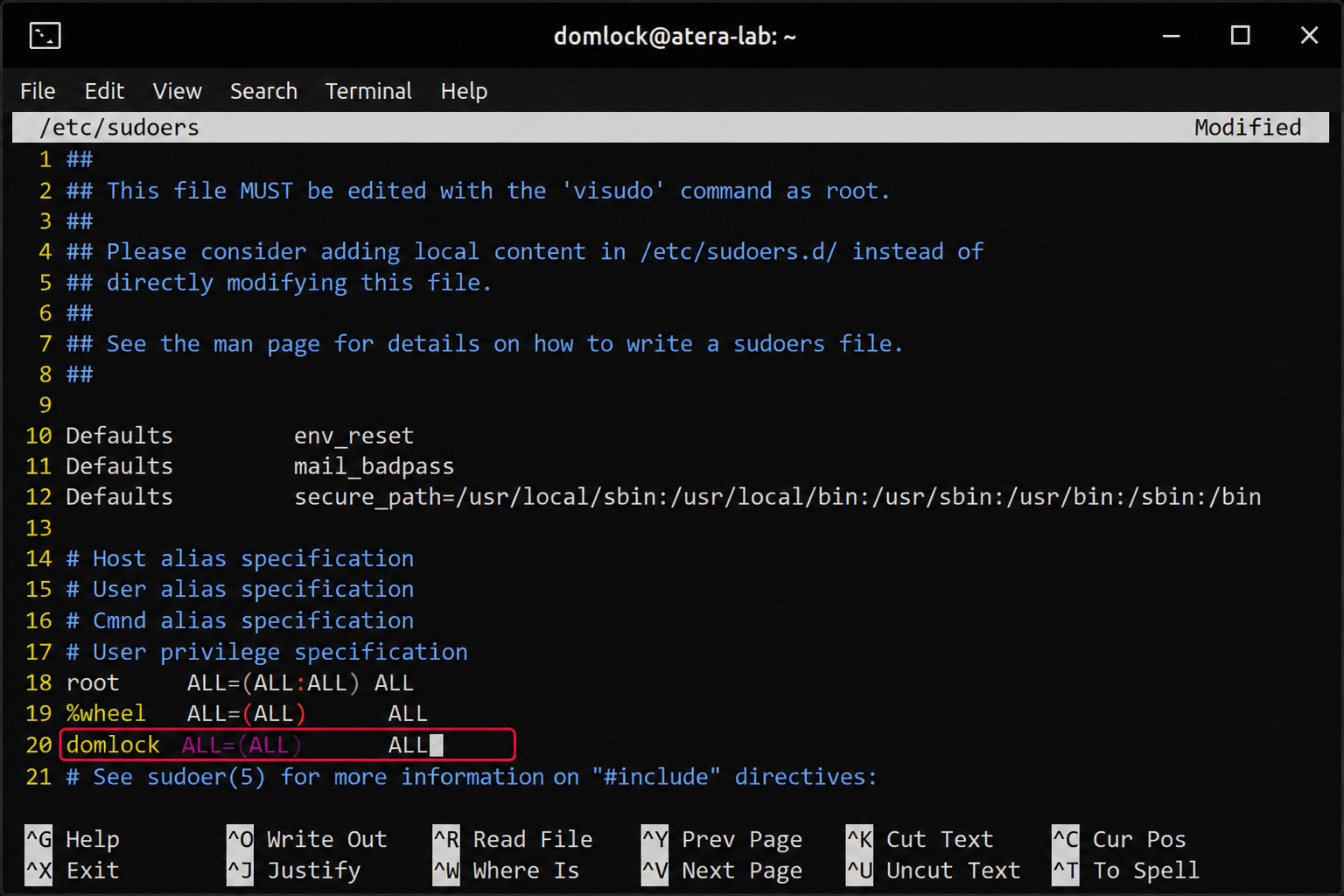The width and height of the screenshot is (1344, 896).
Task: Click the /etc/sudoers filename header
Action: pos(120,128)
